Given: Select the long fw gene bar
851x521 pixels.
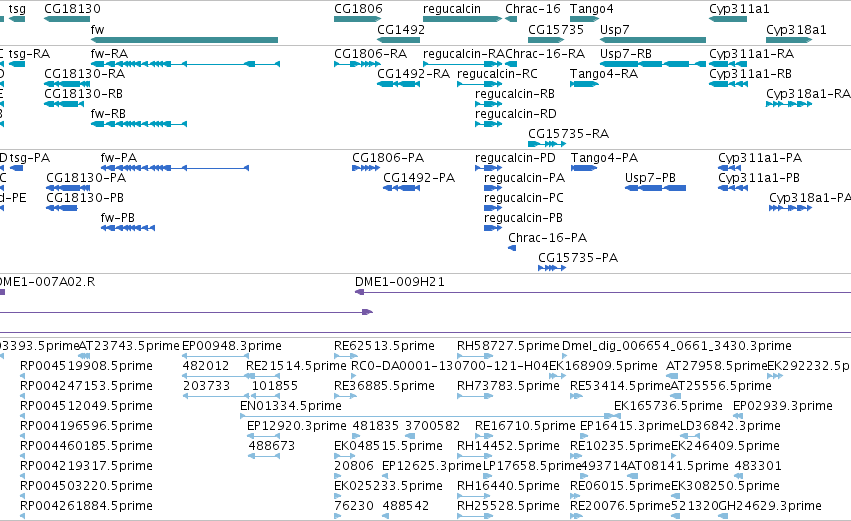Looking at the screenshot, I should point(185,40).
